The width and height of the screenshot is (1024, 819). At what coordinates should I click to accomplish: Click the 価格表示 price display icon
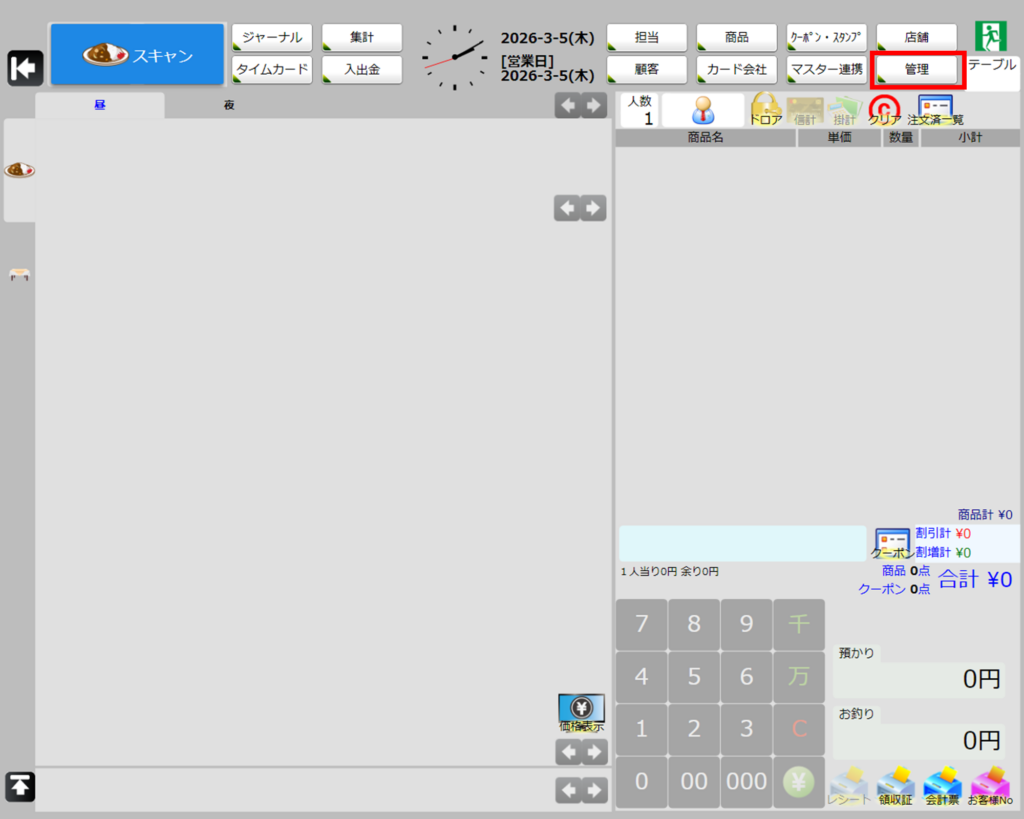tap(580, 713)
